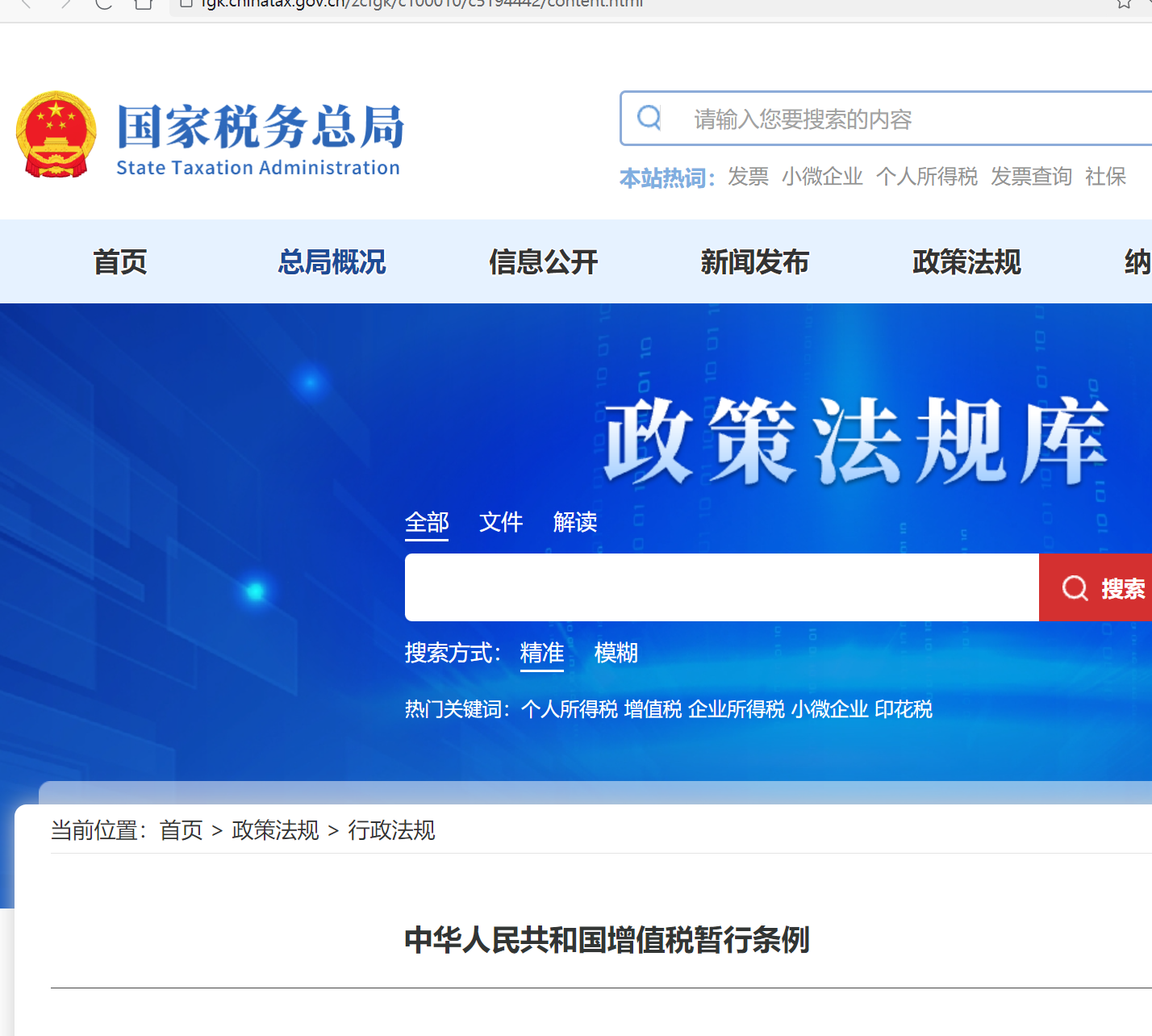Refresh the current page

tap(102, 5)
